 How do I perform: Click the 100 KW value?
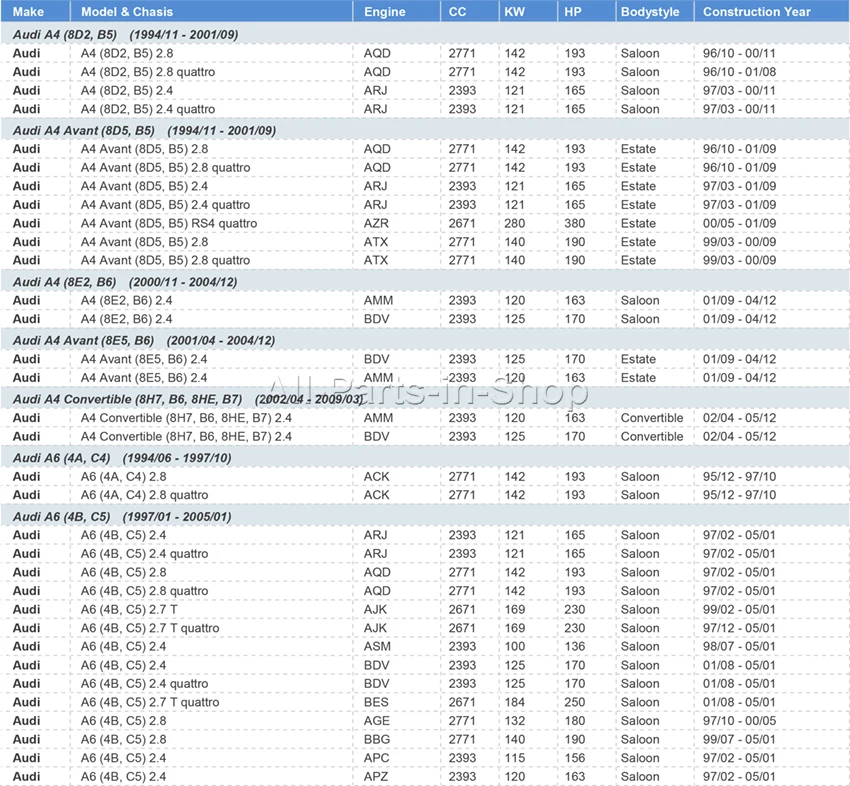(x=514, y=646)
